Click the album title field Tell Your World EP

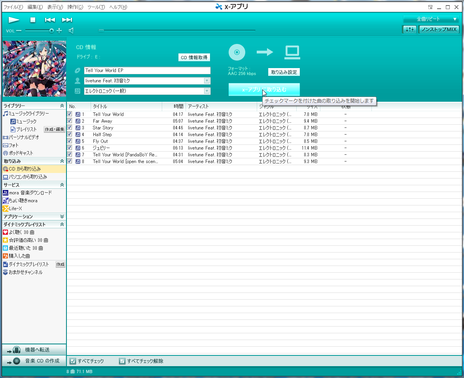click(x=147, y=70)
